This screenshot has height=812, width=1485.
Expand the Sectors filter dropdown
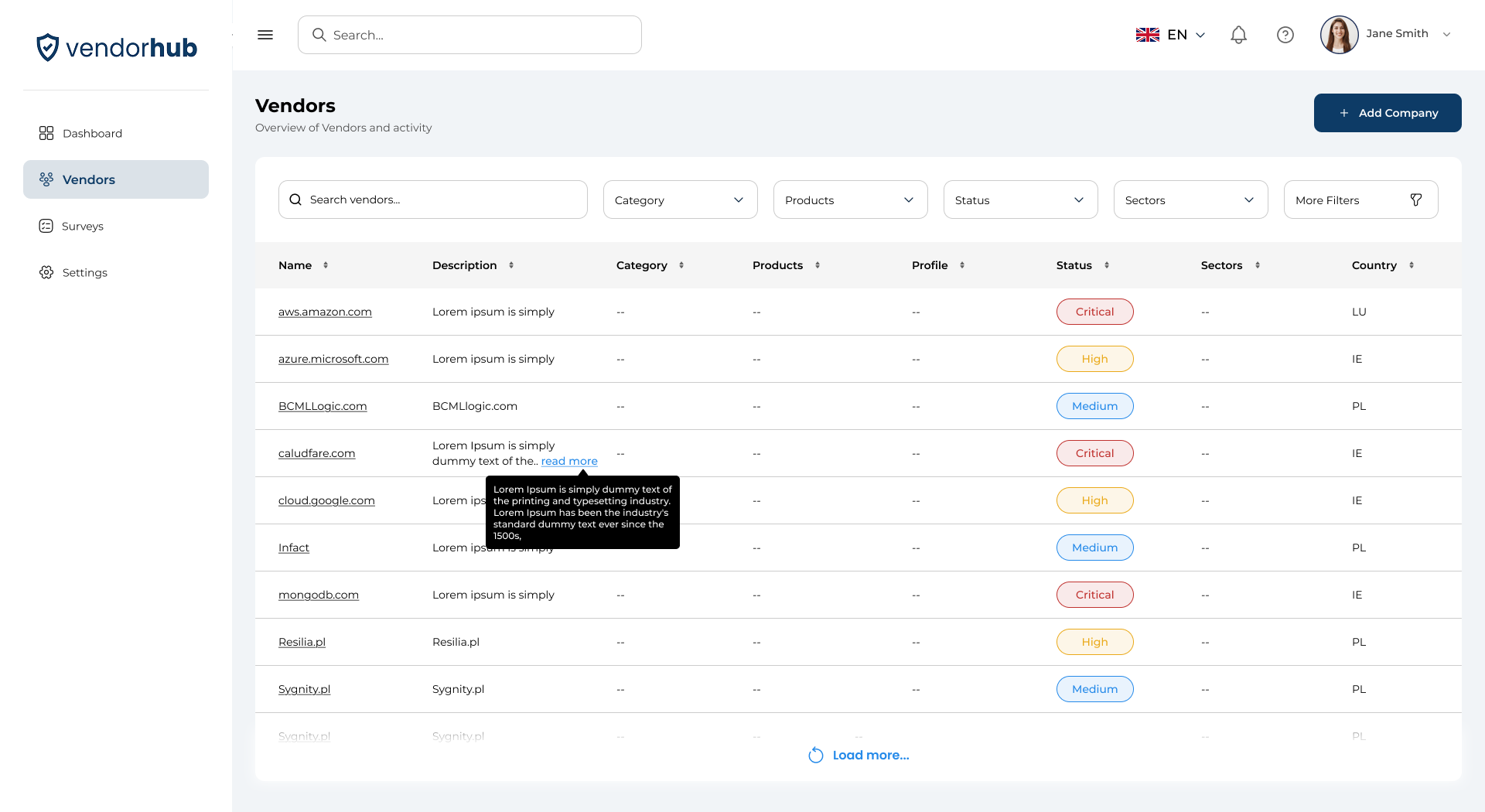click(x=1190, y=200)
